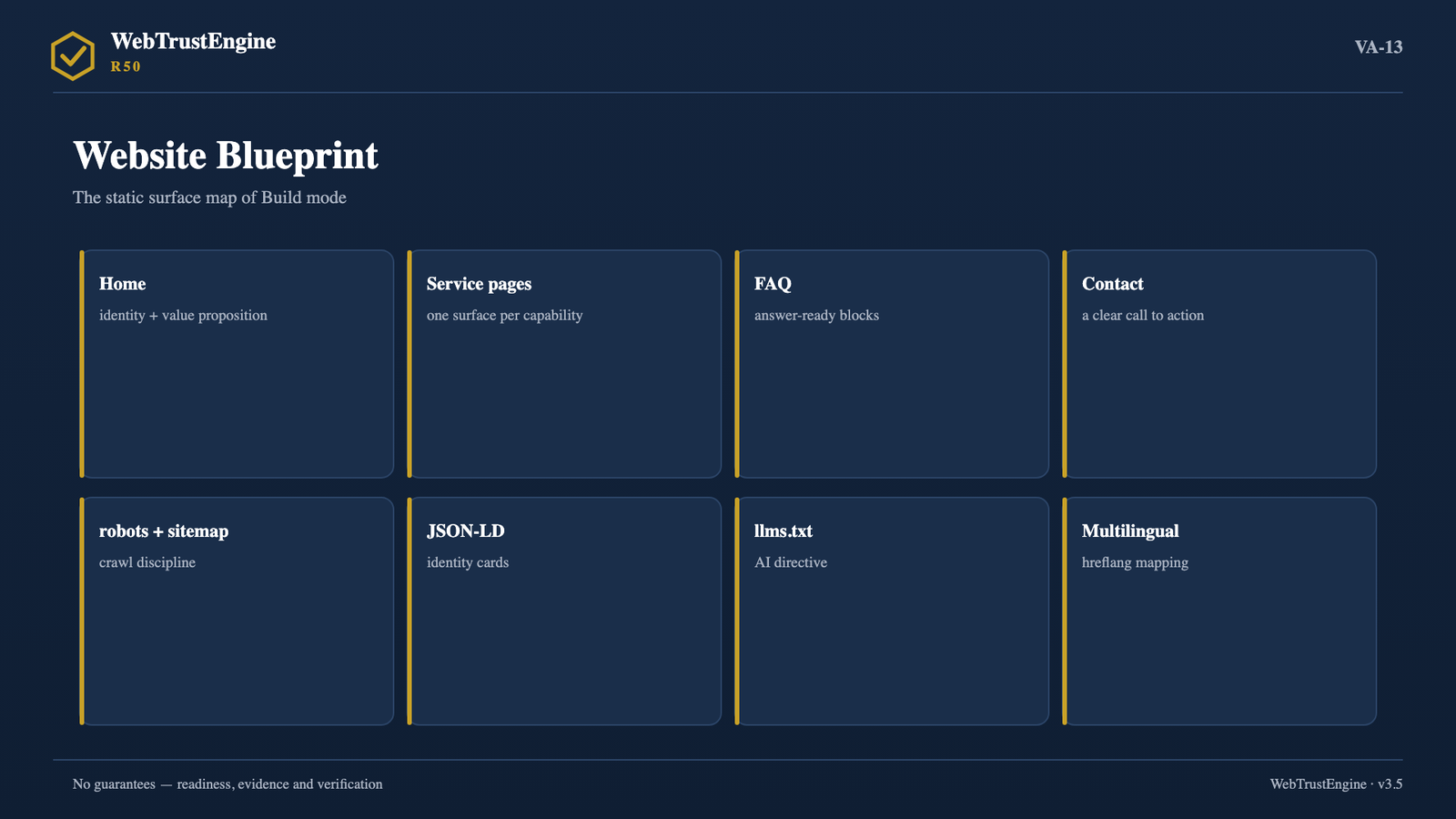
Task: Click 'a clear call to action' text
Action: tap(1143, 316)
